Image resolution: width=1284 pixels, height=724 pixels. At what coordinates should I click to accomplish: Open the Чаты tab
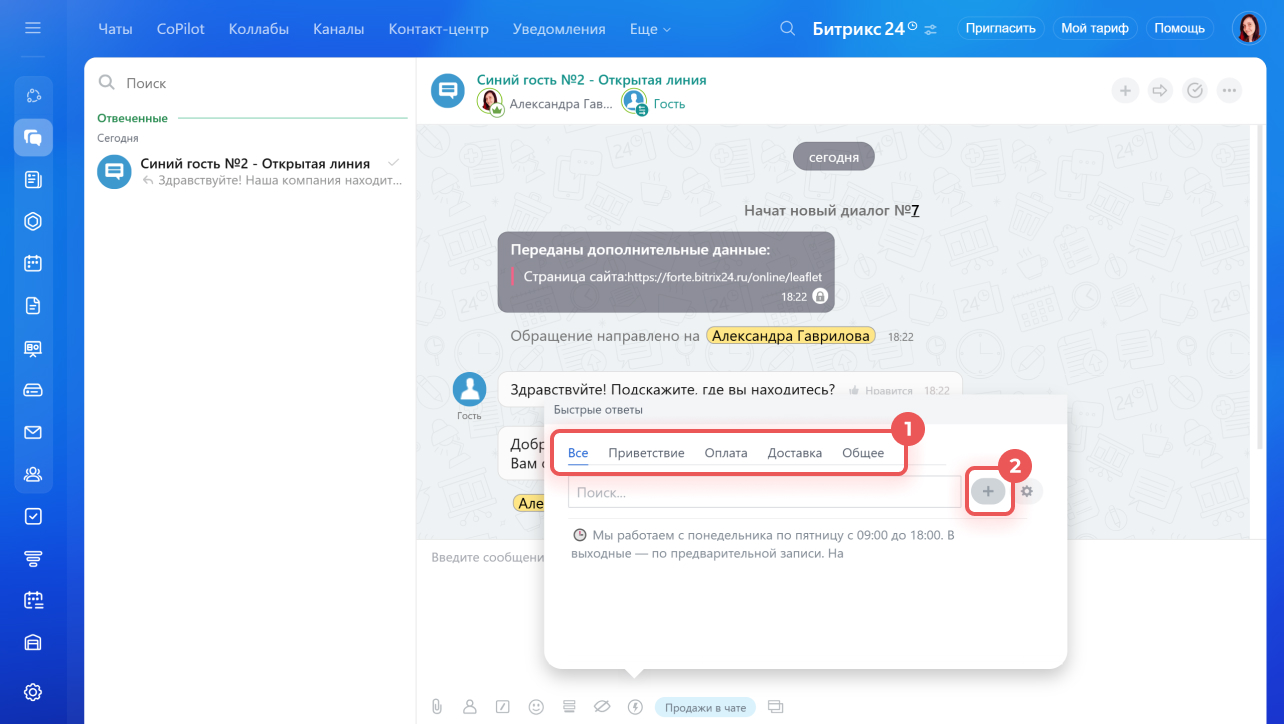pos(116,29)
